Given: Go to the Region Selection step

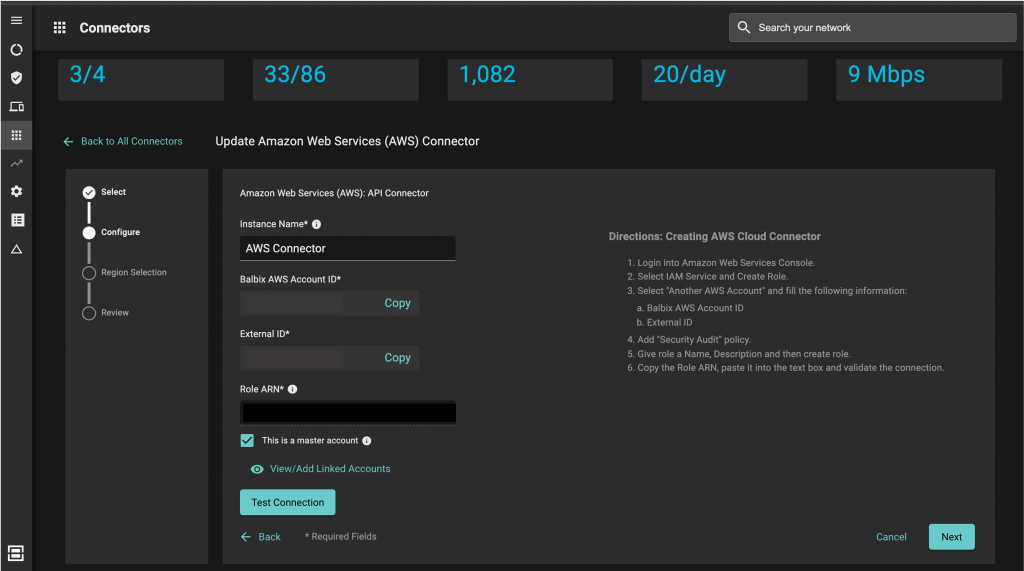Looking at the screenshot, I should coord(124,272).
